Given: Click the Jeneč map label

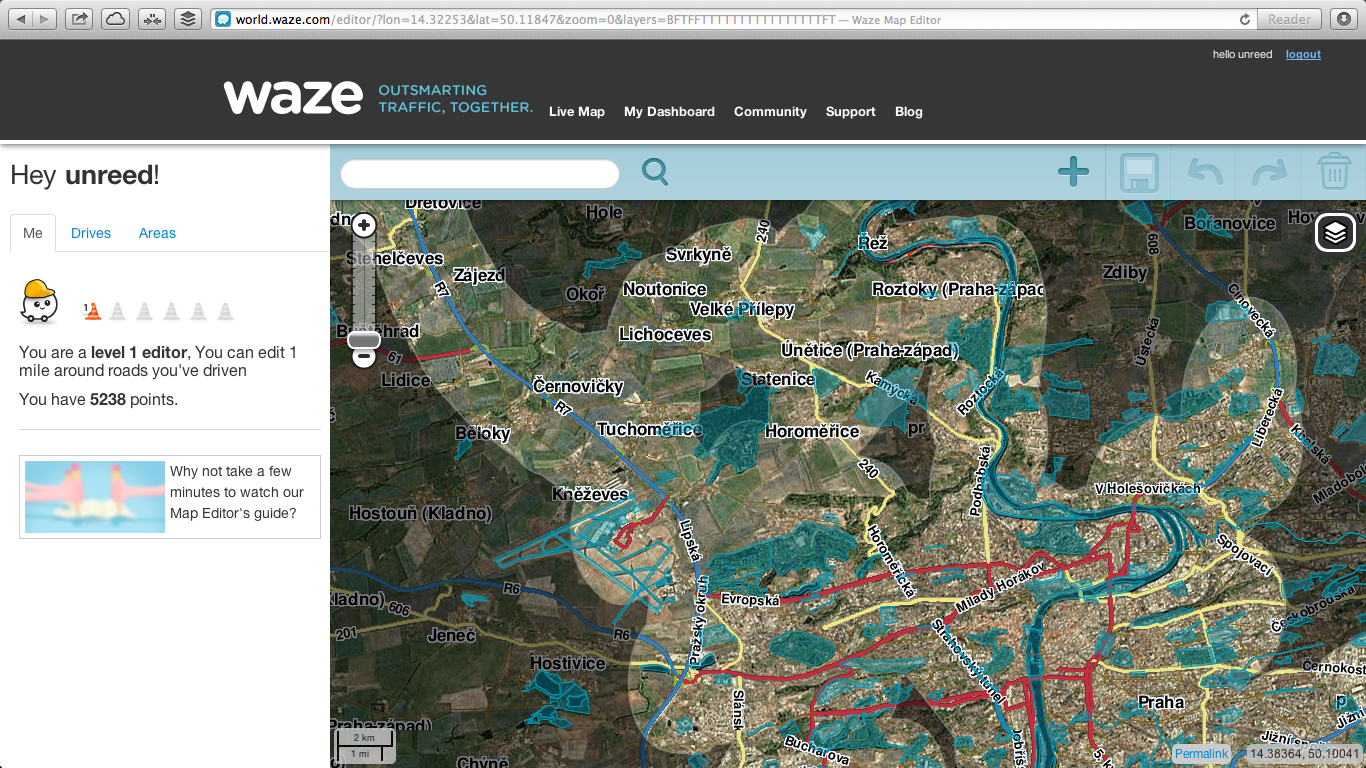Looking at the screenshot, I should tap(452, 634).
